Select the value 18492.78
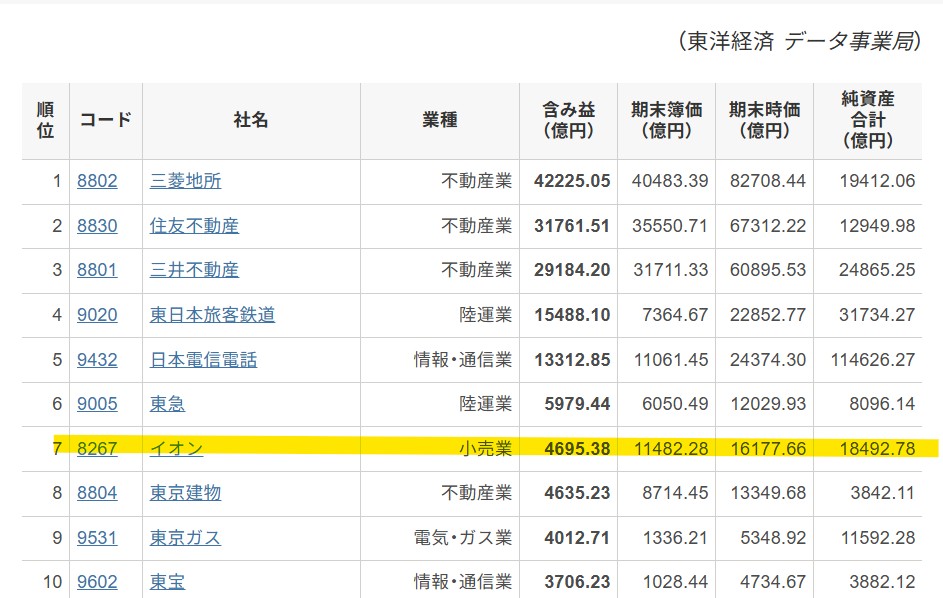Viewport: 943px width, 598px height. click(x=877, y=449)
